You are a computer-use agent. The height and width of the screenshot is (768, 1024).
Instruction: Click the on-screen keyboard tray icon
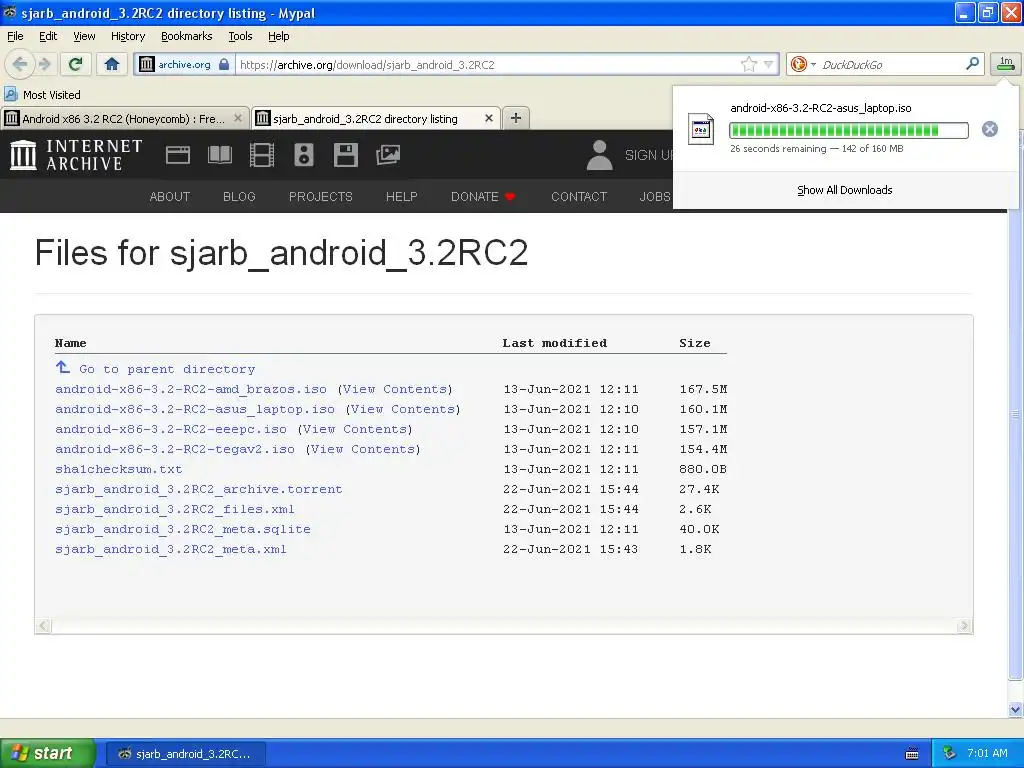912,754
